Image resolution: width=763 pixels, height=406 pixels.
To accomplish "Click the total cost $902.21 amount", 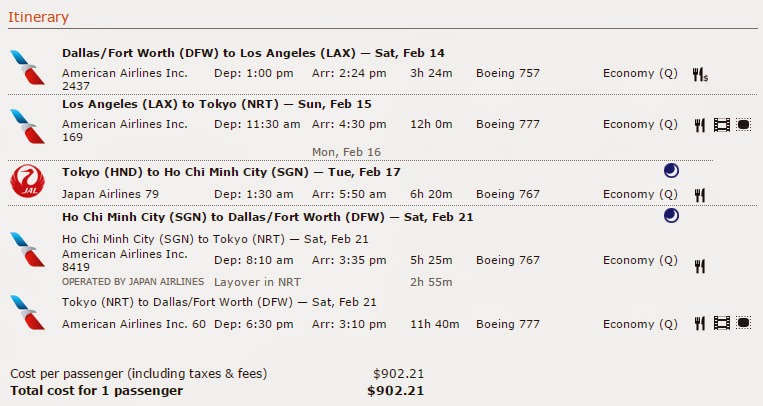I will click(x=396, y=391).
